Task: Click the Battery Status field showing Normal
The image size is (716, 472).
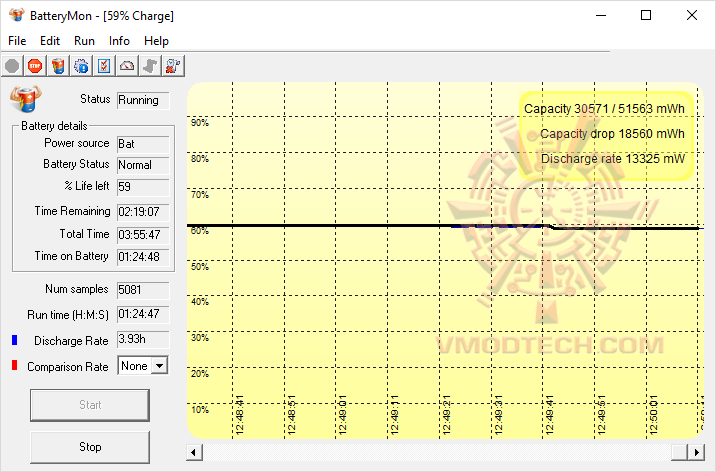Action: [x=143, y=165]
